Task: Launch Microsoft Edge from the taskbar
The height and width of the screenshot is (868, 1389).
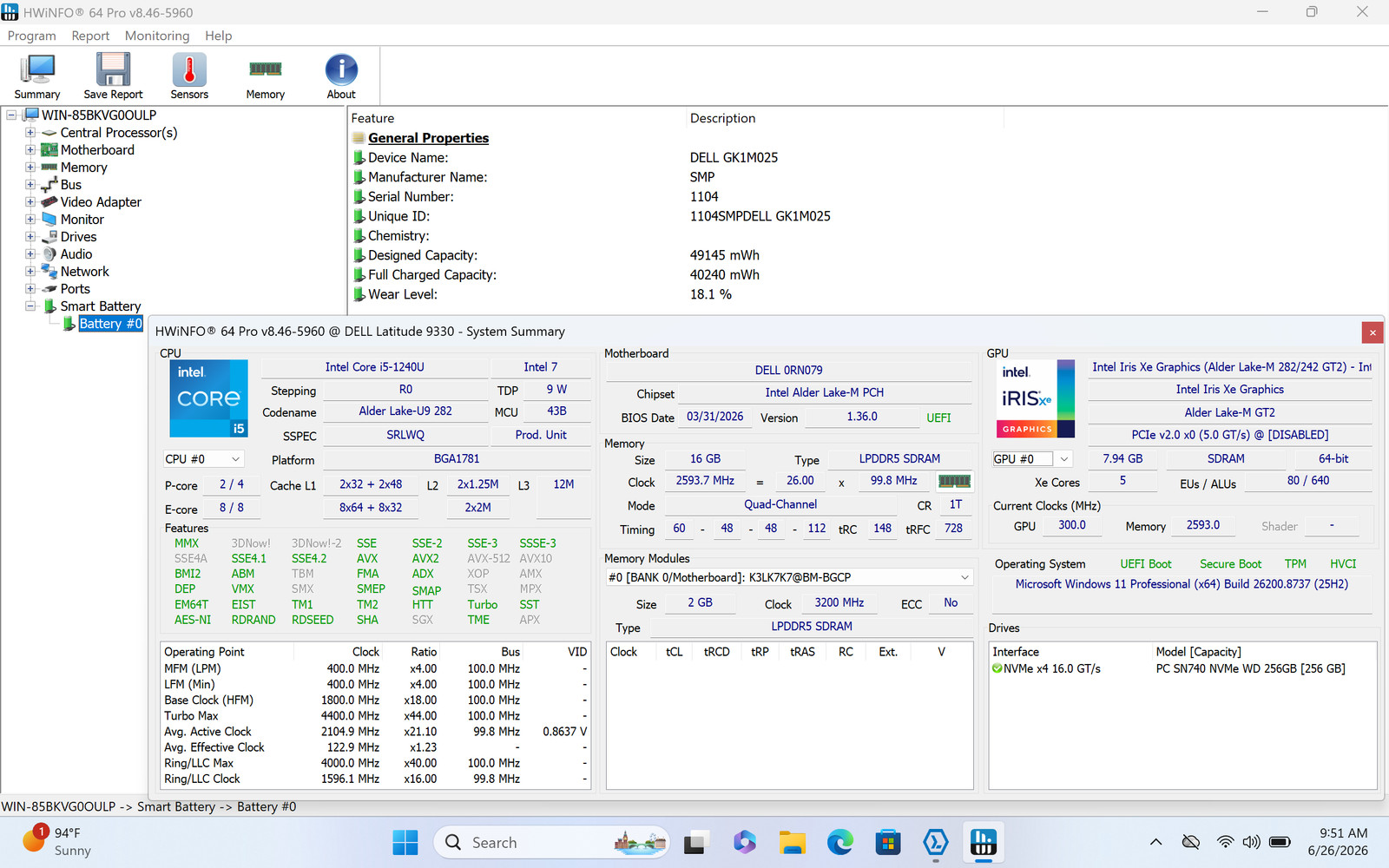Action: [x=839, y=842]
